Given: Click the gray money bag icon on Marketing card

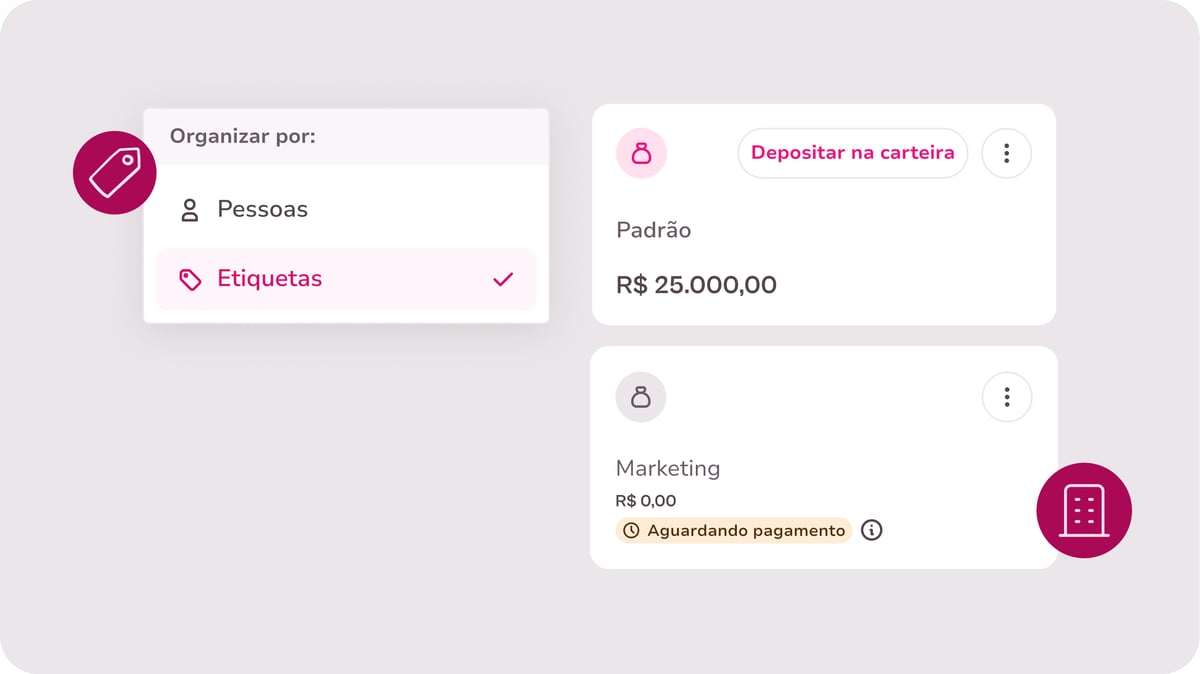Looking at the screenshot, I should point(641,397).
